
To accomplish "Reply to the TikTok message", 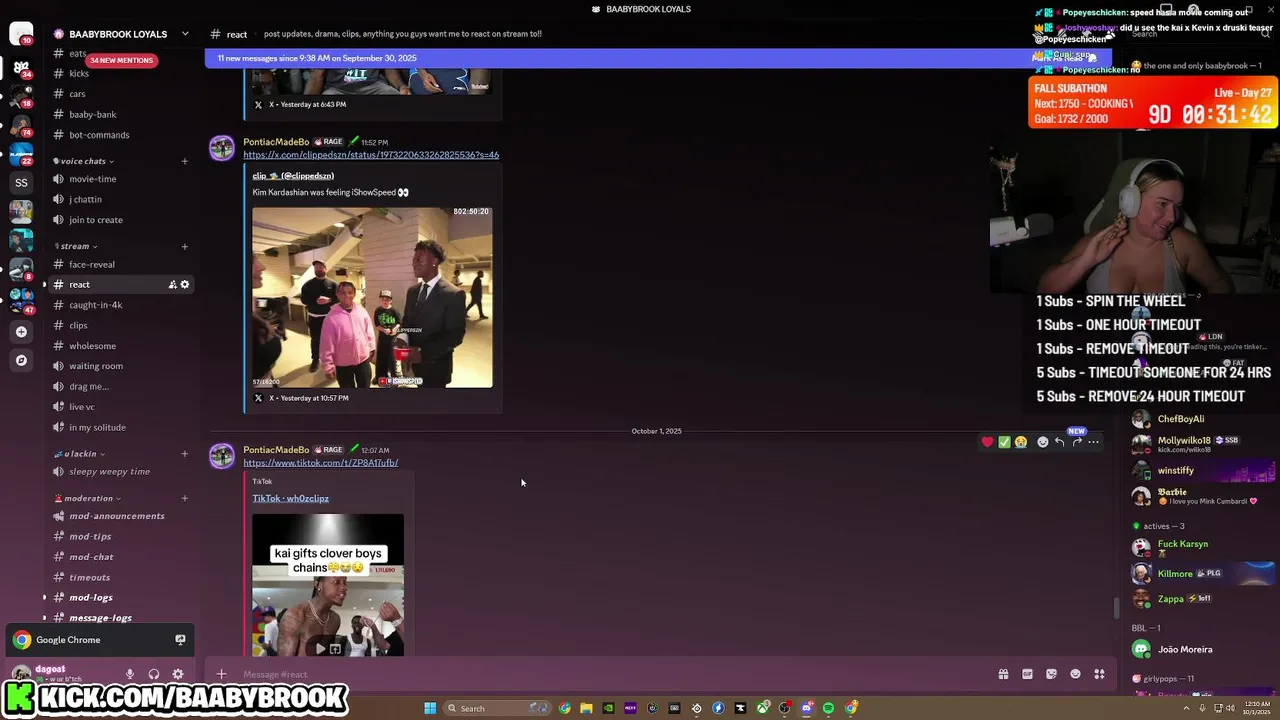I will (x=1060, y=442).
